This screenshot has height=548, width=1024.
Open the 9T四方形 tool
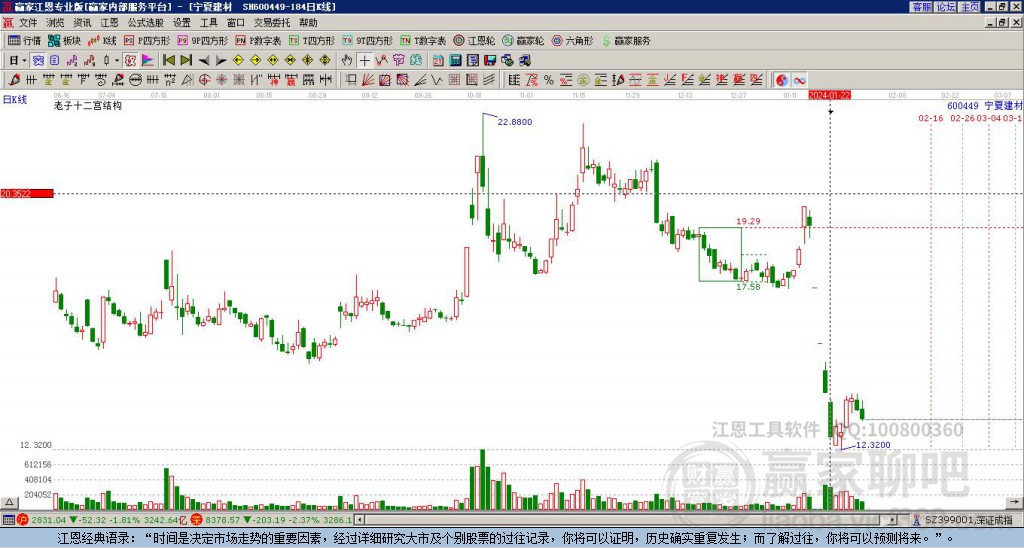[x=367, y=40]
